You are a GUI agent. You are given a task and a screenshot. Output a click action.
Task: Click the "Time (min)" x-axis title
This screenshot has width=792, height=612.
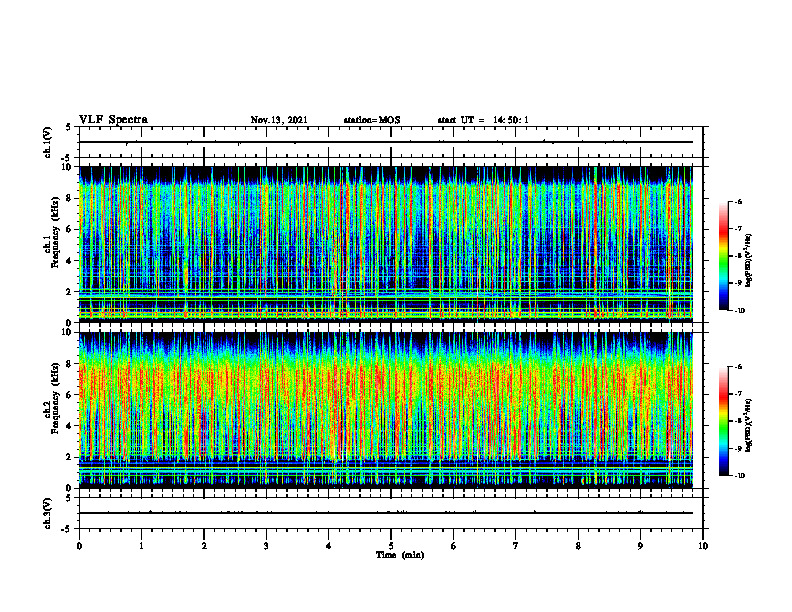[400, 555]
